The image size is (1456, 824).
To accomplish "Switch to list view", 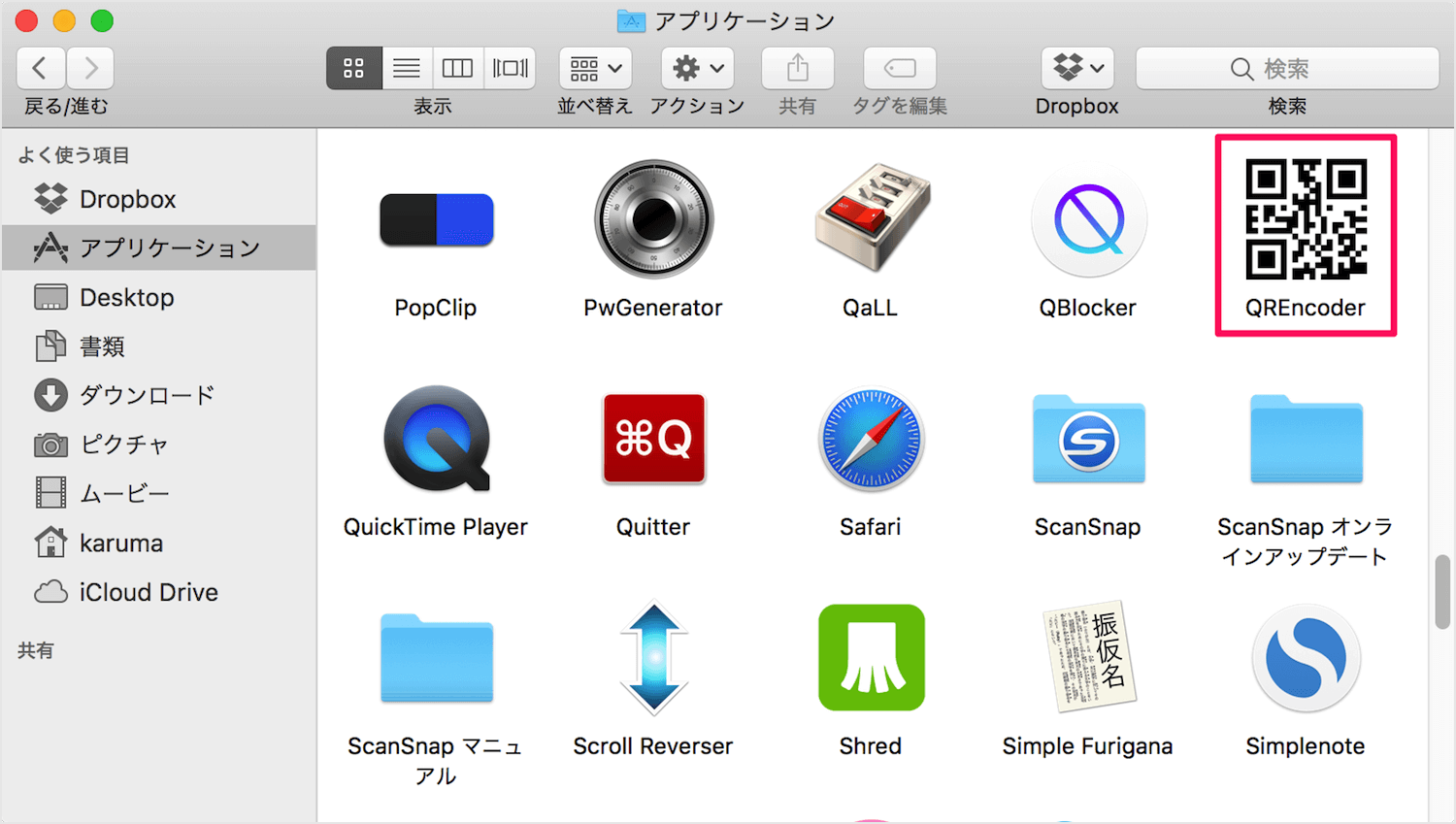I will coord(407,68).
